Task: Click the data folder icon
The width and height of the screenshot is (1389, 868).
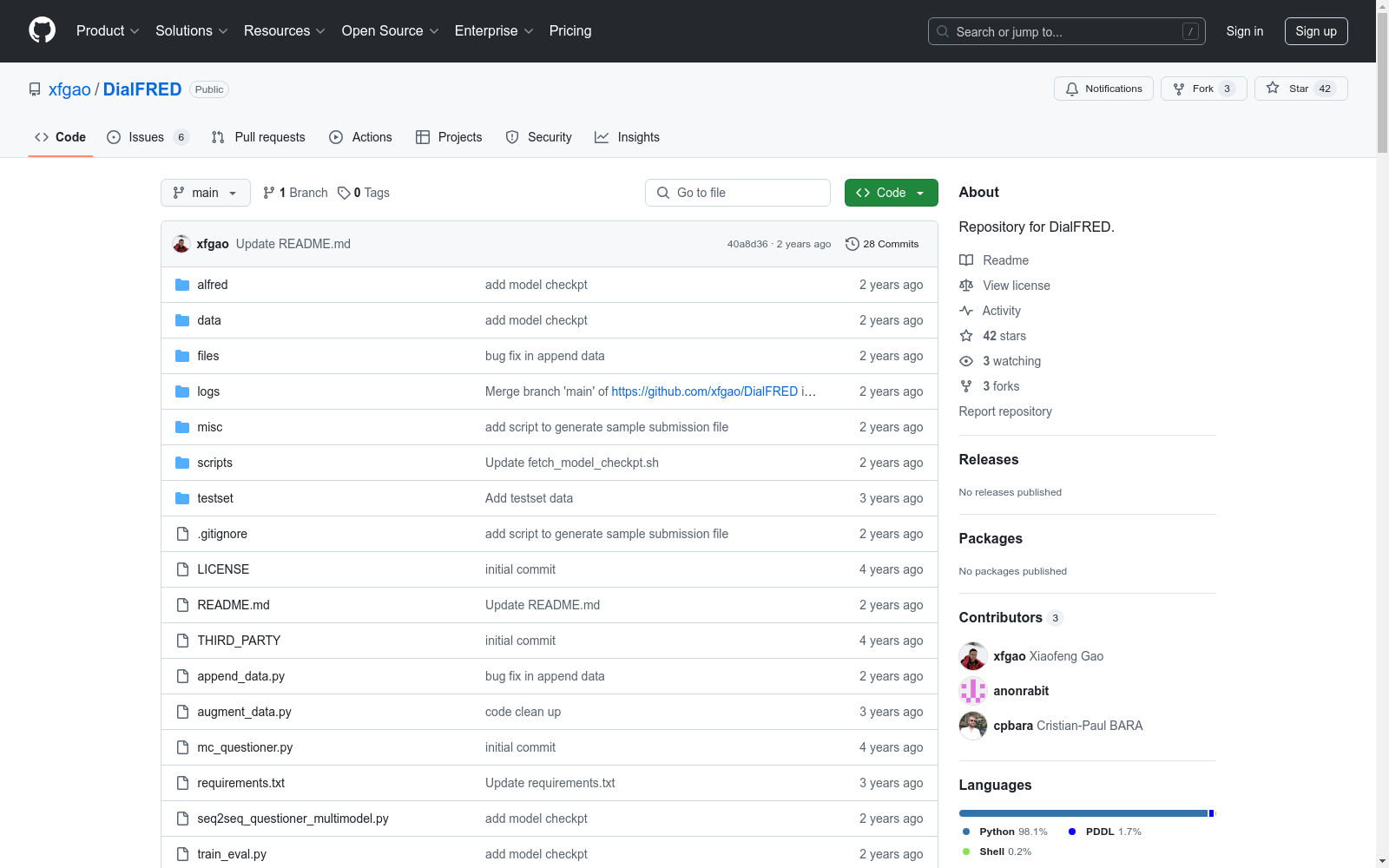Action: pyautogui.click(x=182, y=320)
